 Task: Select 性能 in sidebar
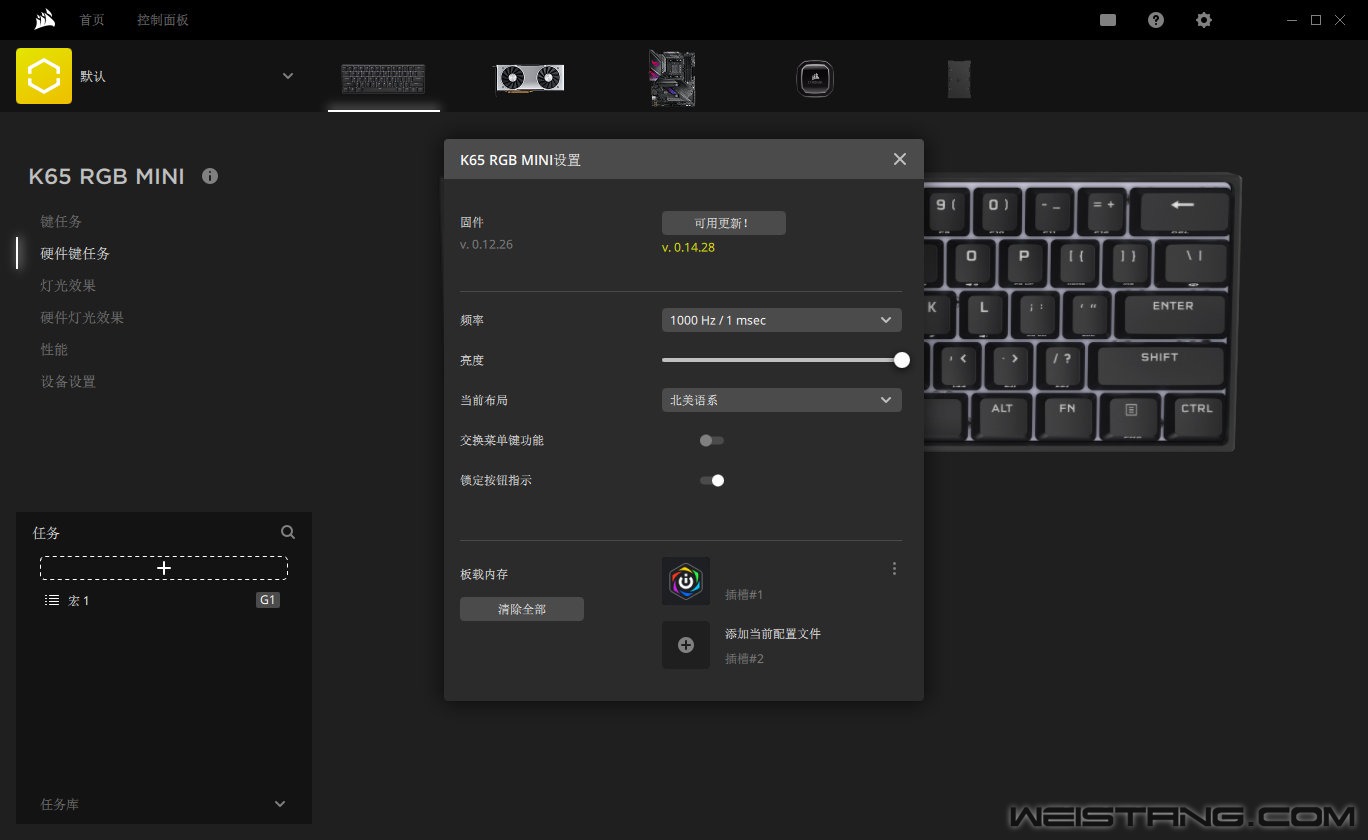(x=54, y=350)
